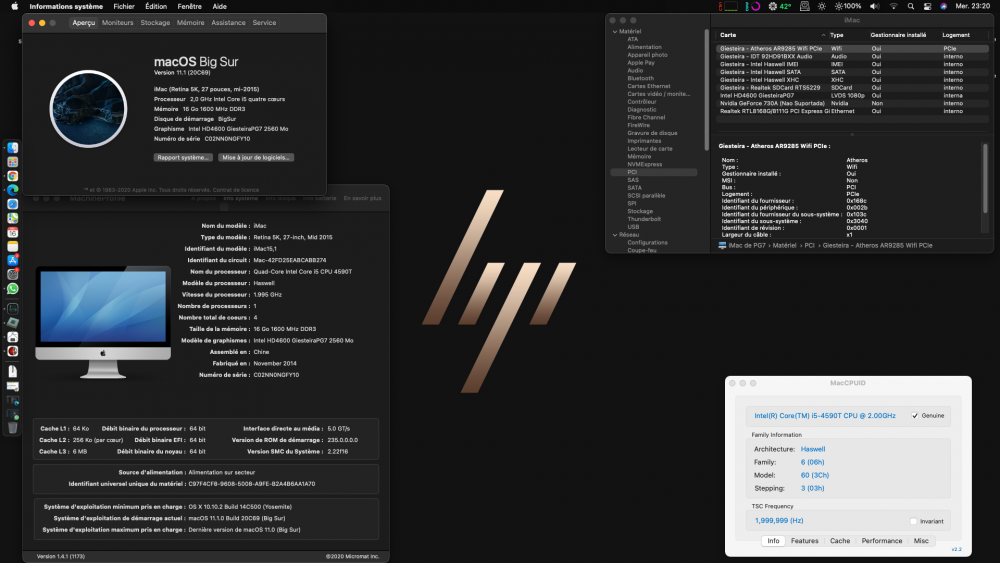Image resolution: width=1000 pixels, height=563 pixels.
Task: Open the Informations système menu
Action: pos(66,6)
